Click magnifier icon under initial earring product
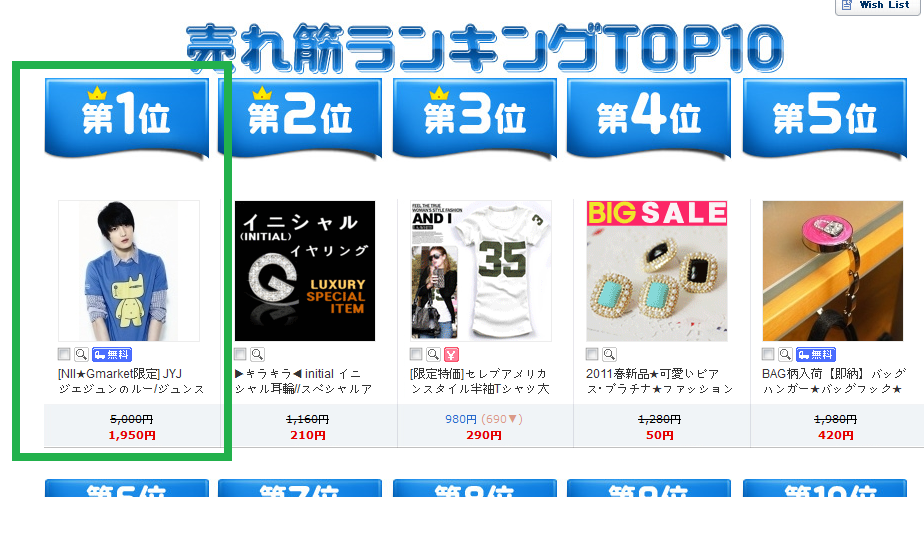The width and height of the screenshot is (924, 552). (258, 354)
